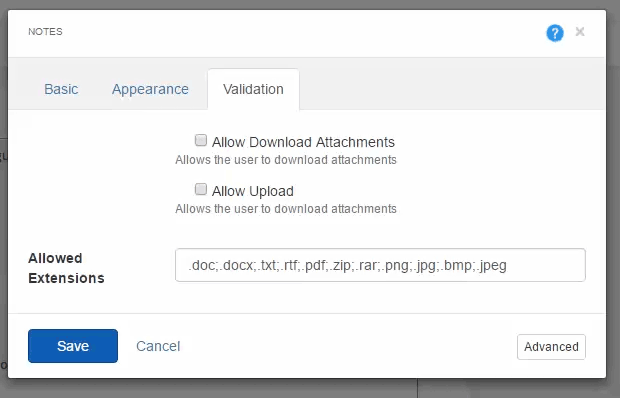Select the Validation tab
The image size is (620, 398).
253,89
